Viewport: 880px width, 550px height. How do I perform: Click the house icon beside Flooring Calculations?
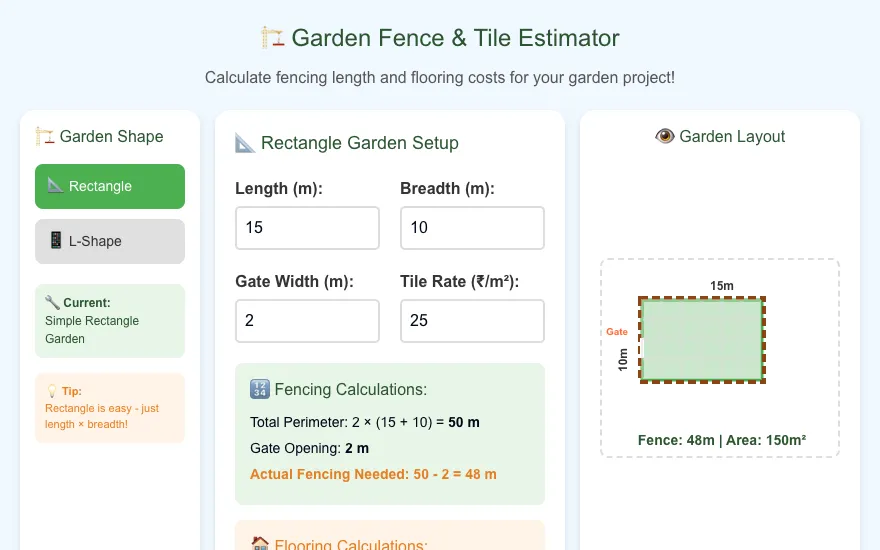coord(260,543)
